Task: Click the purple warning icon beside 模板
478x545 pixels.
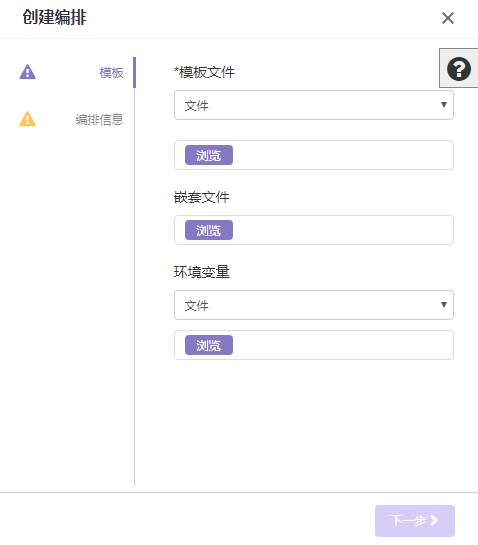Action: (x=27, y=72)
